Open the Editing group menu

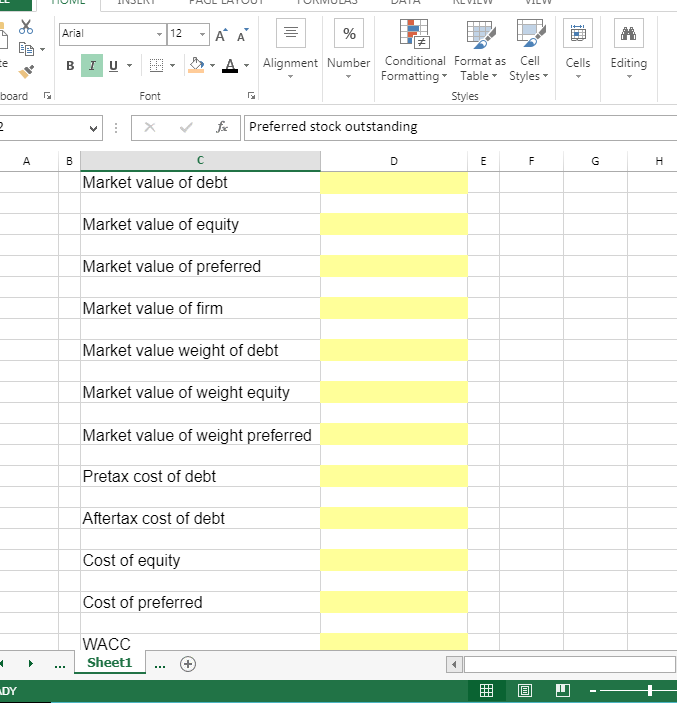629,48
